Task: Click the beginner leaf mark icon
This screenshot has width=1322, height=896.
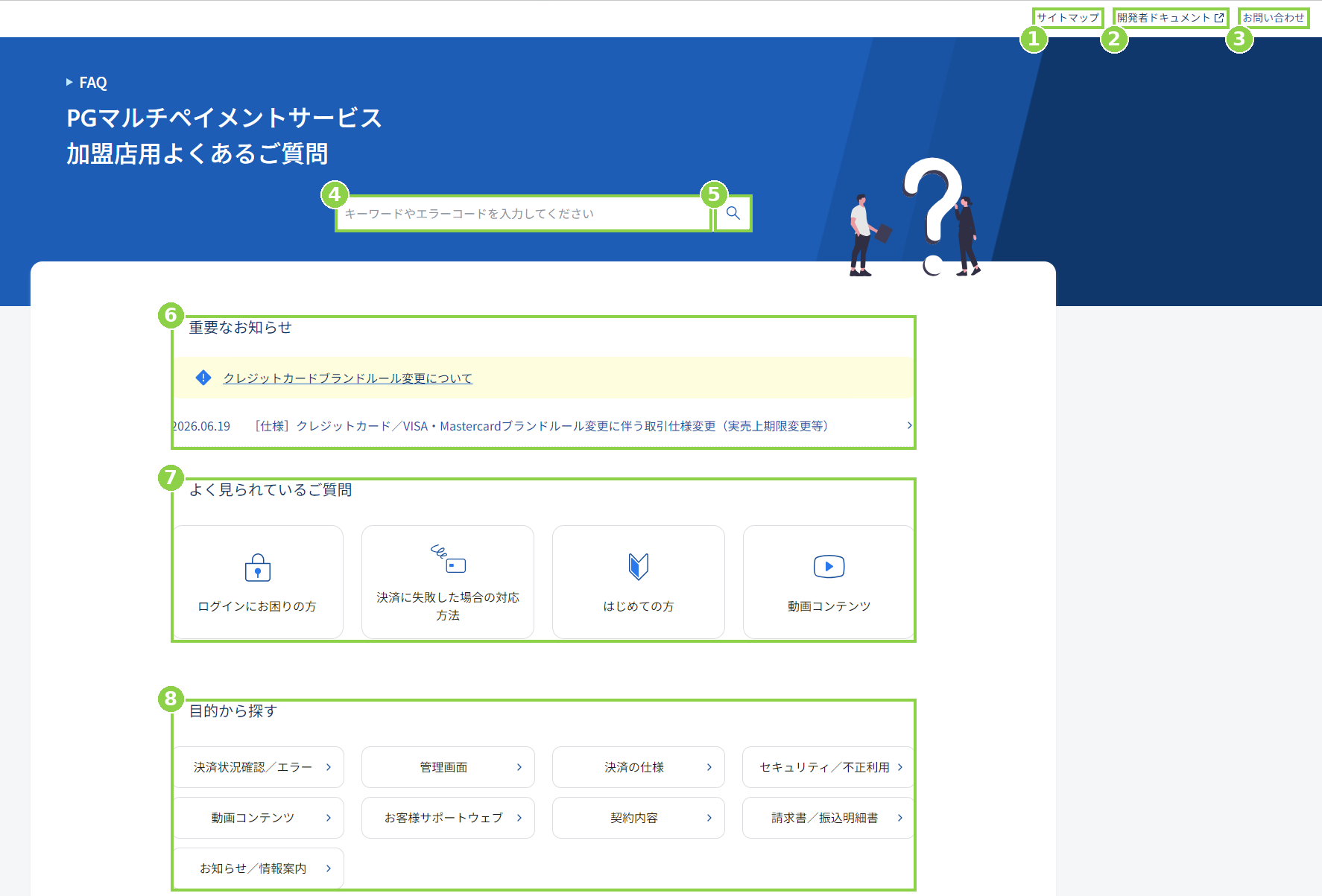Action: coord(639,567)
